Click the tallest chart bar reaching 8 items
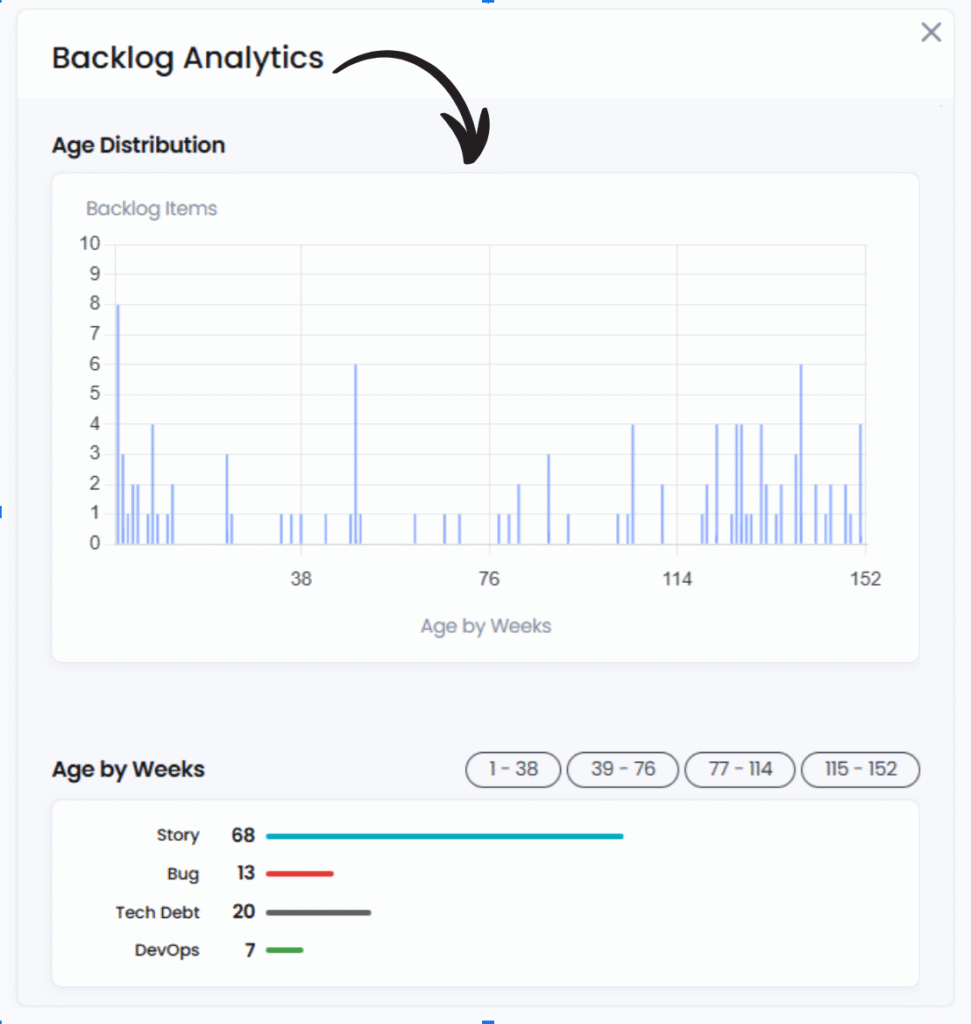This screenshot has width=971, height=1024. [118, 425]
